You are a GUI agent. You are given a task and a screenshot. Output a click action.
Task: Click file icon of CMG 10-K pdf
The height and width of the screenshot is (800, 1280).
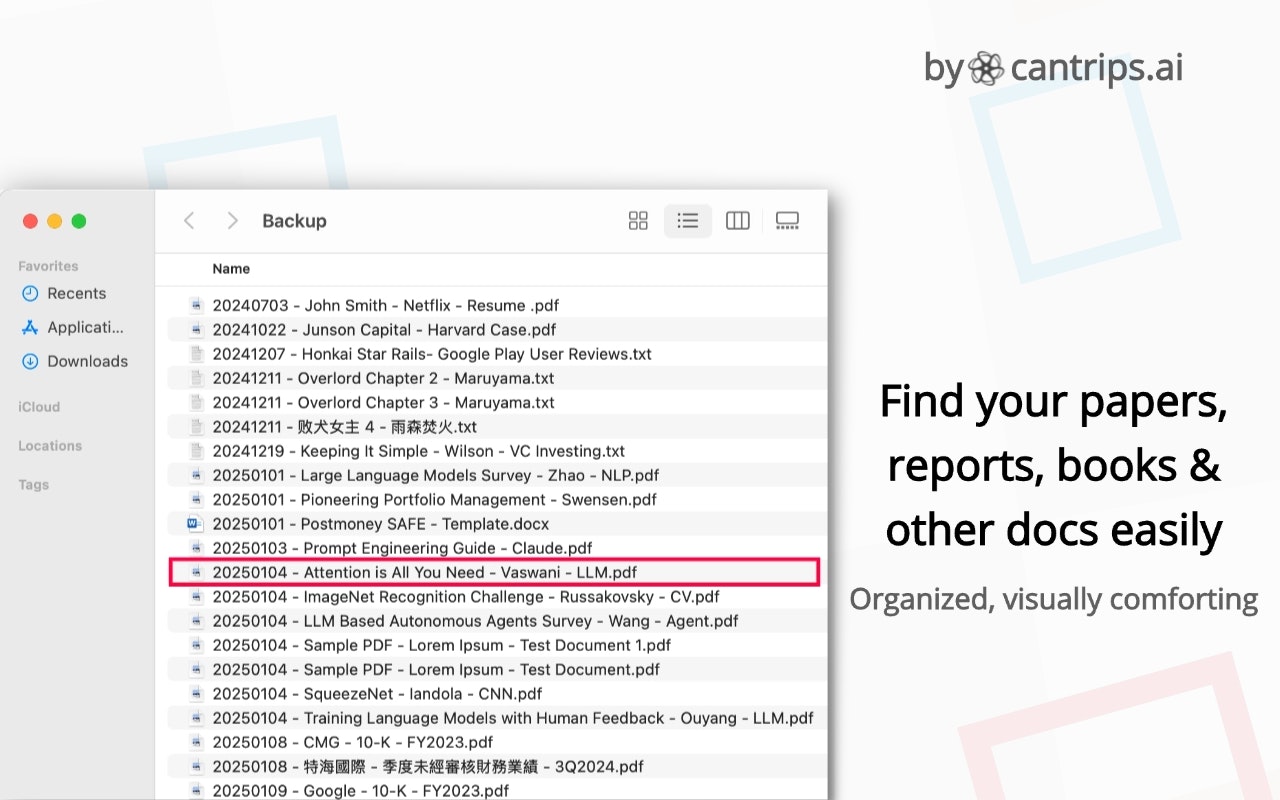(x=196, y=742)
